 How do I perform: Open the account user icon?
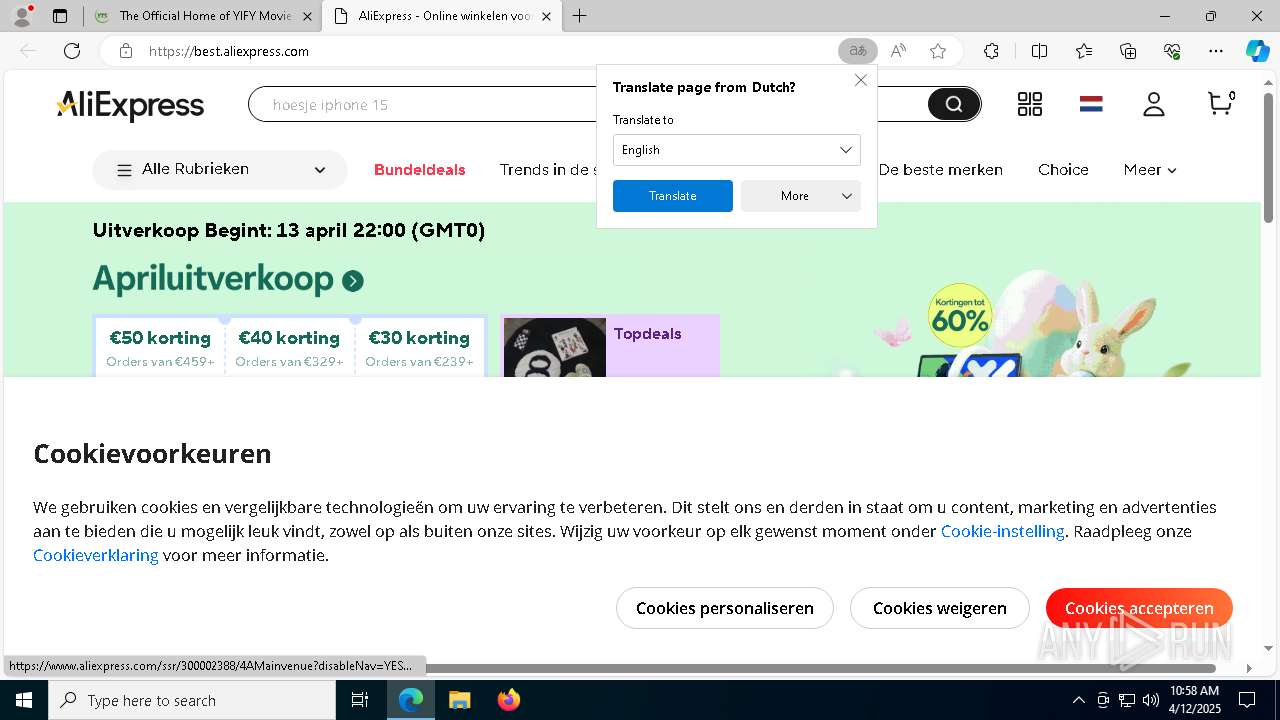[1154, 104]
